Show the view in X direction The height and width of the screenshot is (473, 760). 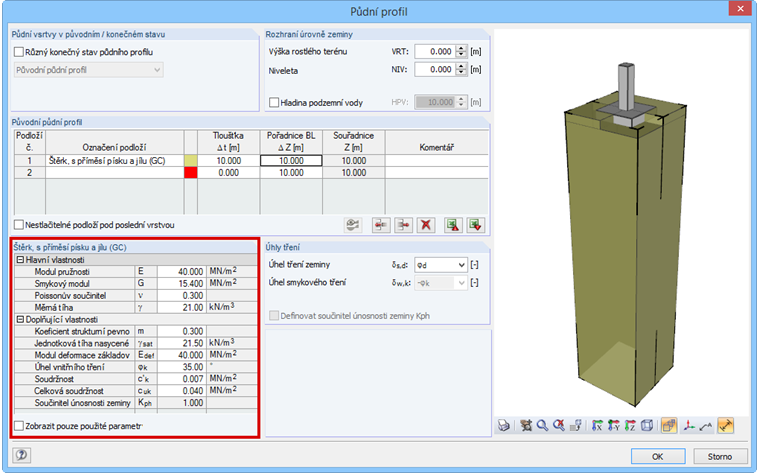pos(596,425)
